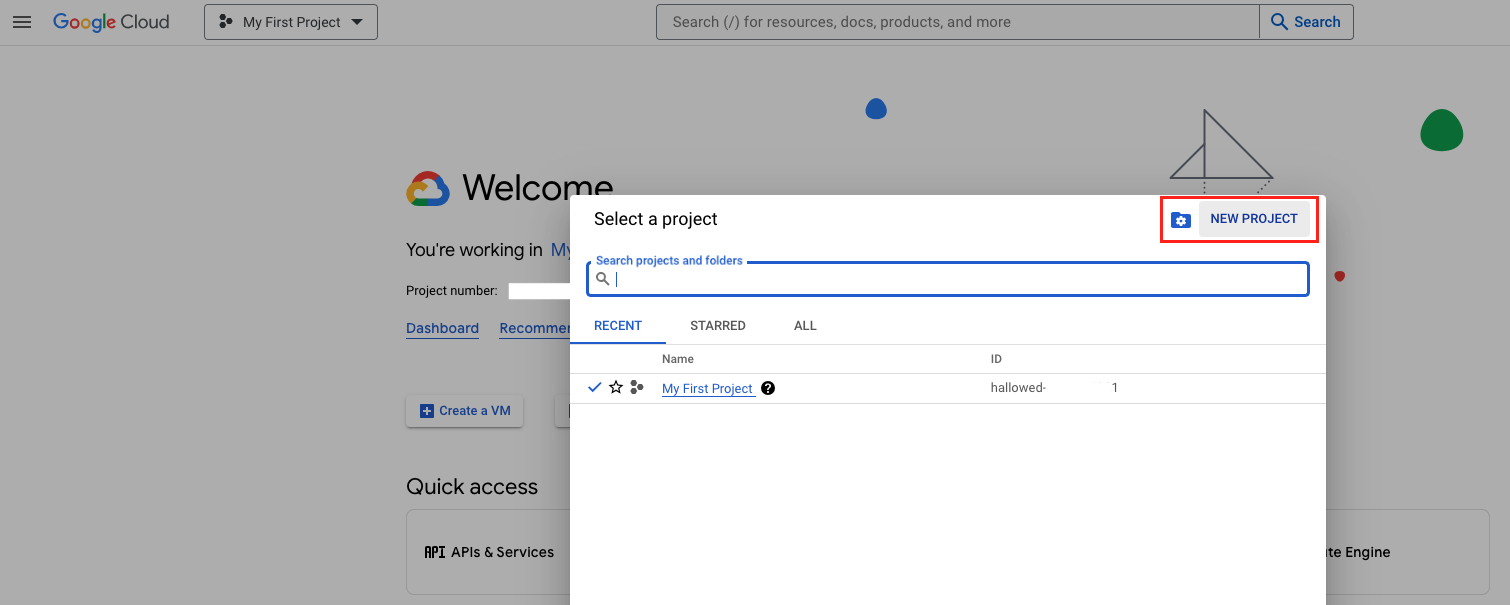Viewport: 1510px width, 605px height.
Task: Click the Google Cloud logo
Action: coord(111,22)
